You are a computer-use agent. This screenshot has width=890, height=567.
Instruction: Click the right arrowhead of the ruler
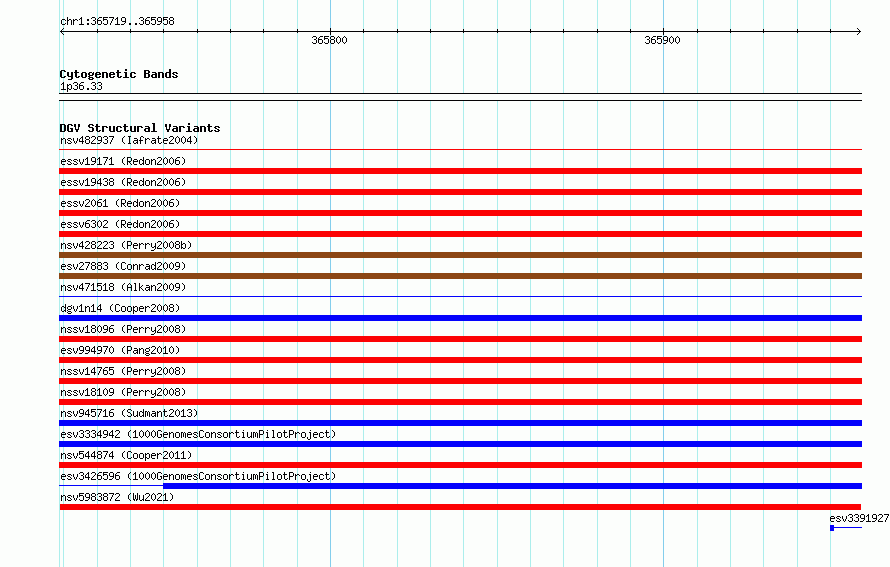click(859, 31)
